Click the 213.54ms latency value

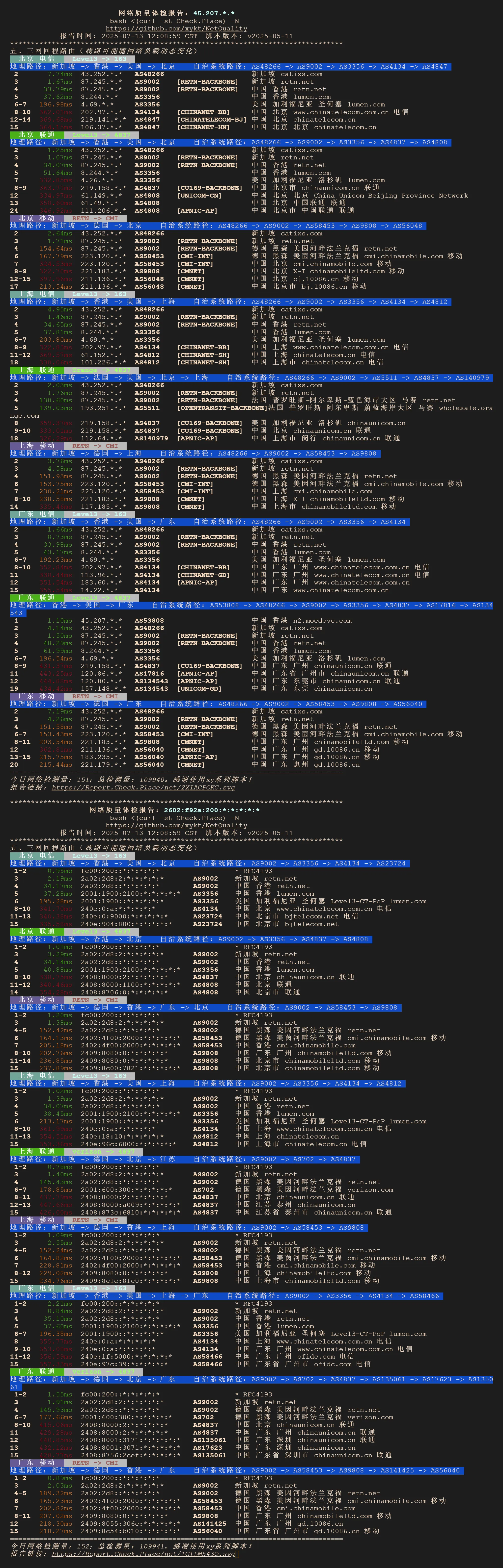[56, 287]
